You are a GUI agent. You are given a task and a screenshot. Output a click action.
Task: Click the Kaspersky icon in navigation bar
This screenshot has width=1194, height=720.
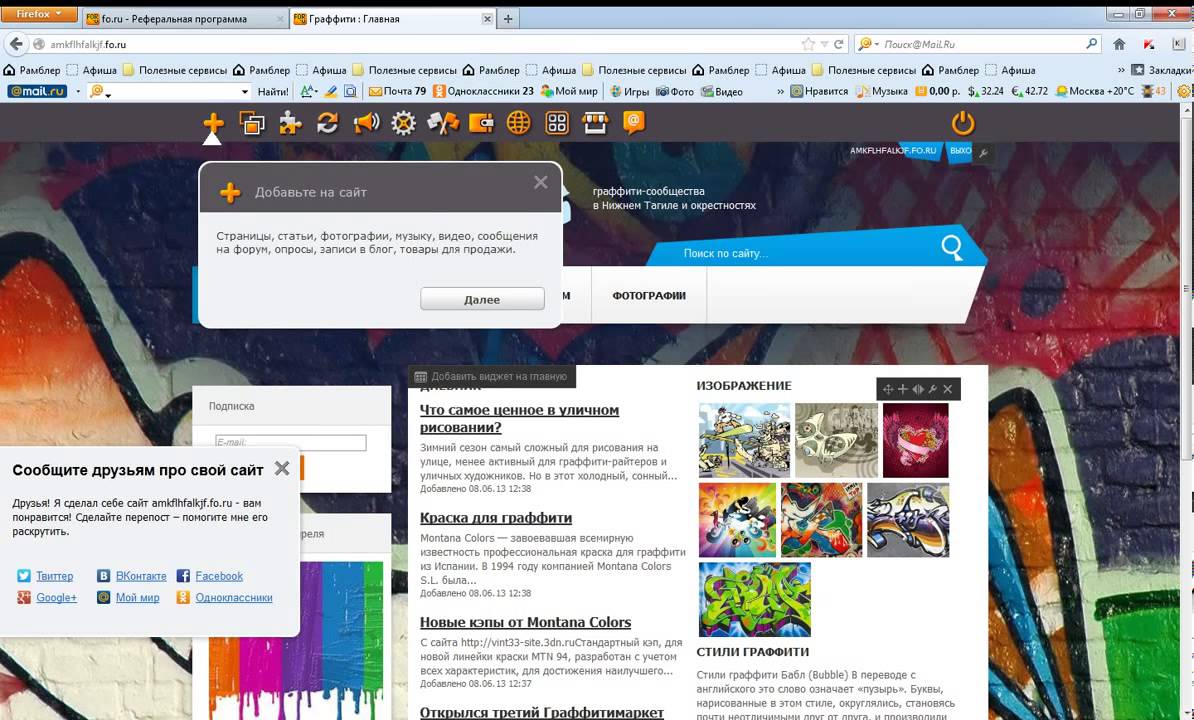[1149, 44]
